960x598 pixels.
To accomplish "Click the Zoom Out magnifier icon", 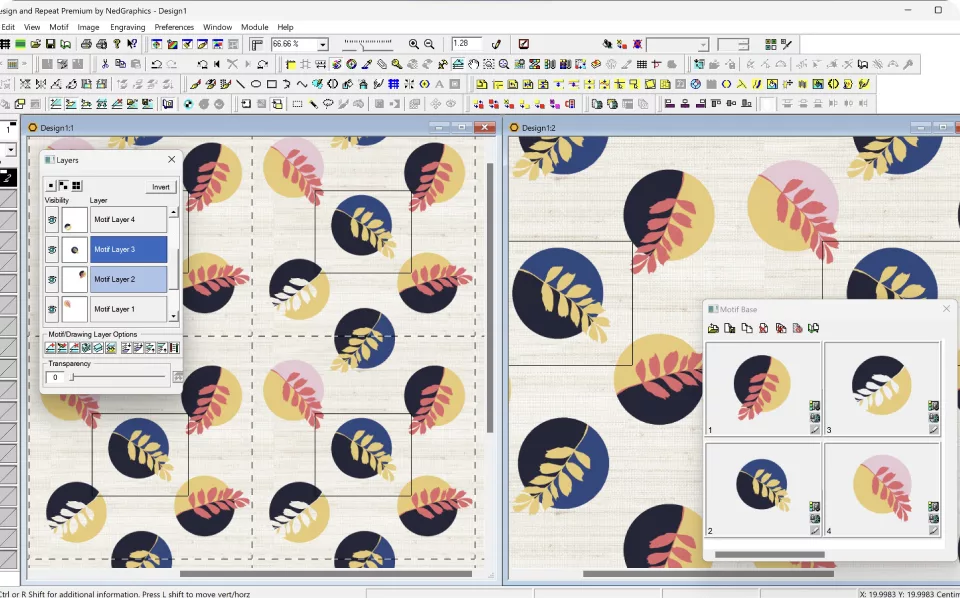I will click(x=429, y=44).
